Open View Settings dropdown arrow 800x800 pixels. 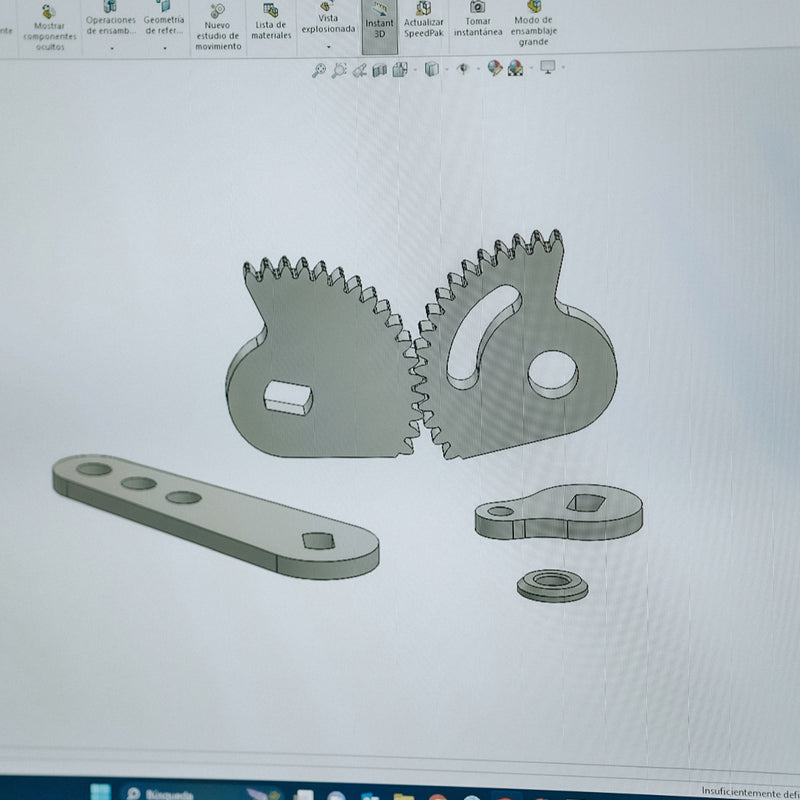tap(563, 67)
